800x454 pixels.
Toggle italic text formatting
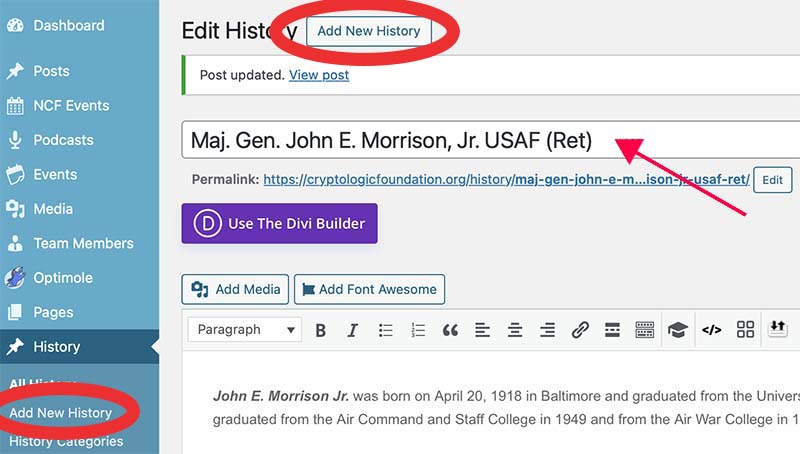352,330
